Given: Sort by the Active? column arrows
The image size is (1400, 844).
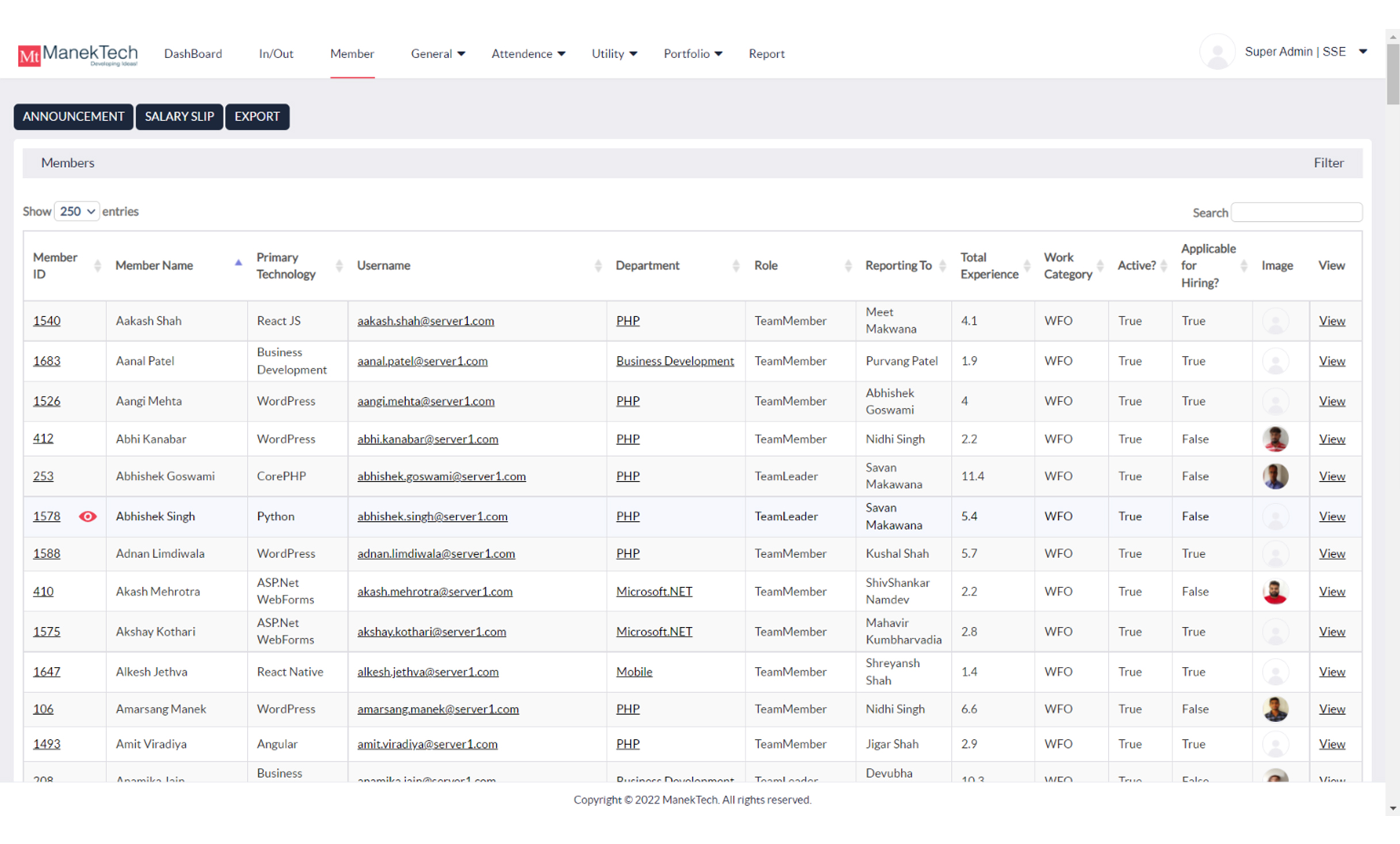Looking at the screenshot, I should click(x=1164, y=266).
